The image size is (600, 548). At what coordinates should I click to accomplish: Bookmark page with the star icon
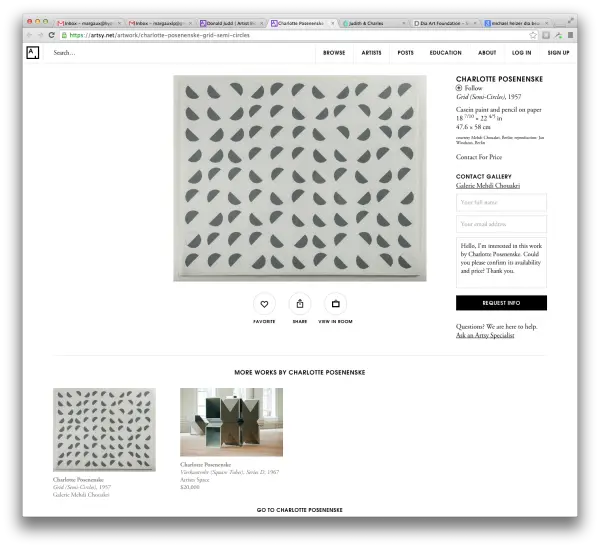point(533,35)
